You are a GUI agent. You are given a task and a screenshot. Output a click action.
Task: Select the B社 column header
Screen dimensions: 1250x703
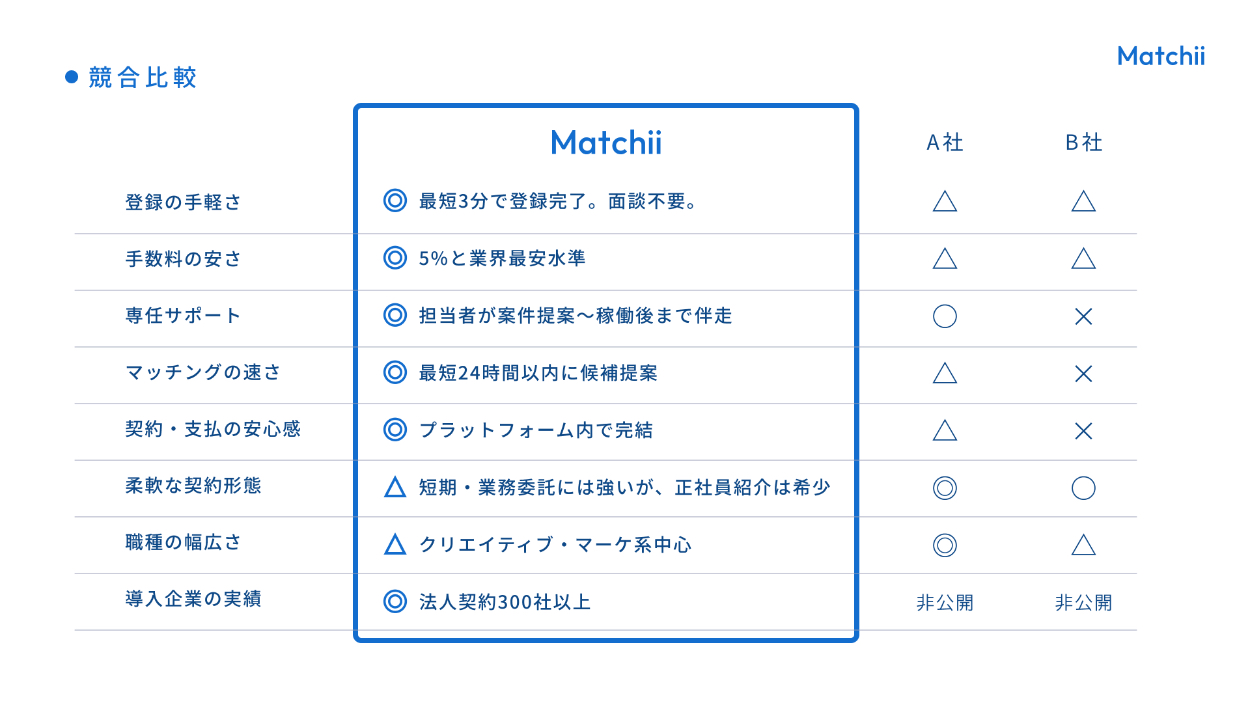point(1083,143)
